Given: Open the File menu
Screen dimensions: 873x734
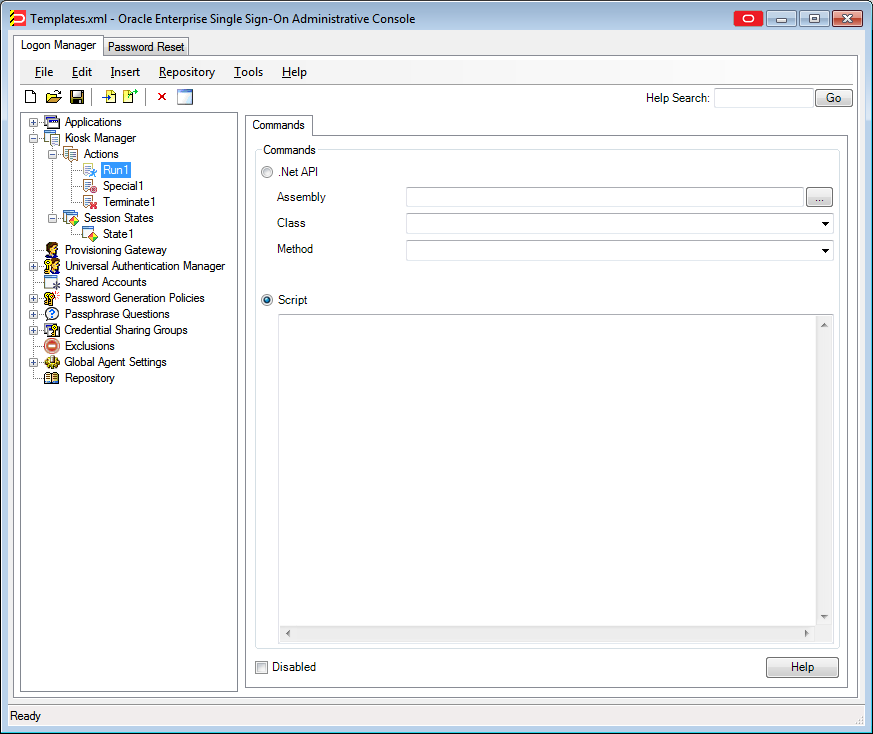Looking at the screenshot, I should [x=44, y=72].
